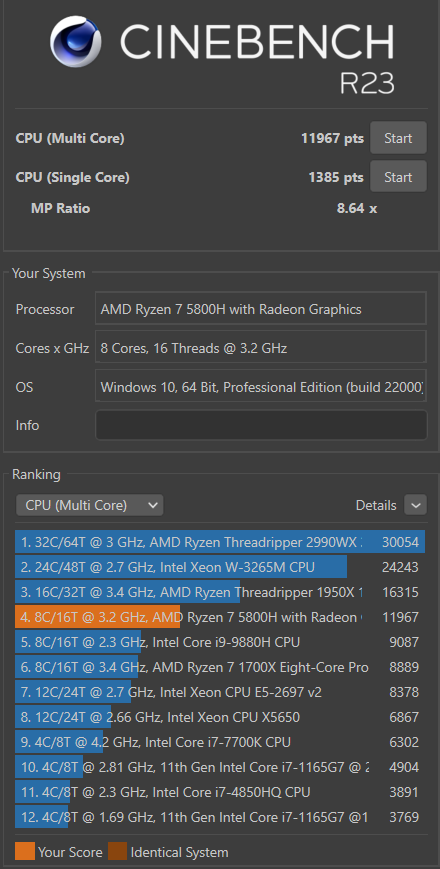This screenshot has height=869, width=440.
Task: Select the Intel Xeon W-3265M ranking row
Action: [x=220, y=567]
